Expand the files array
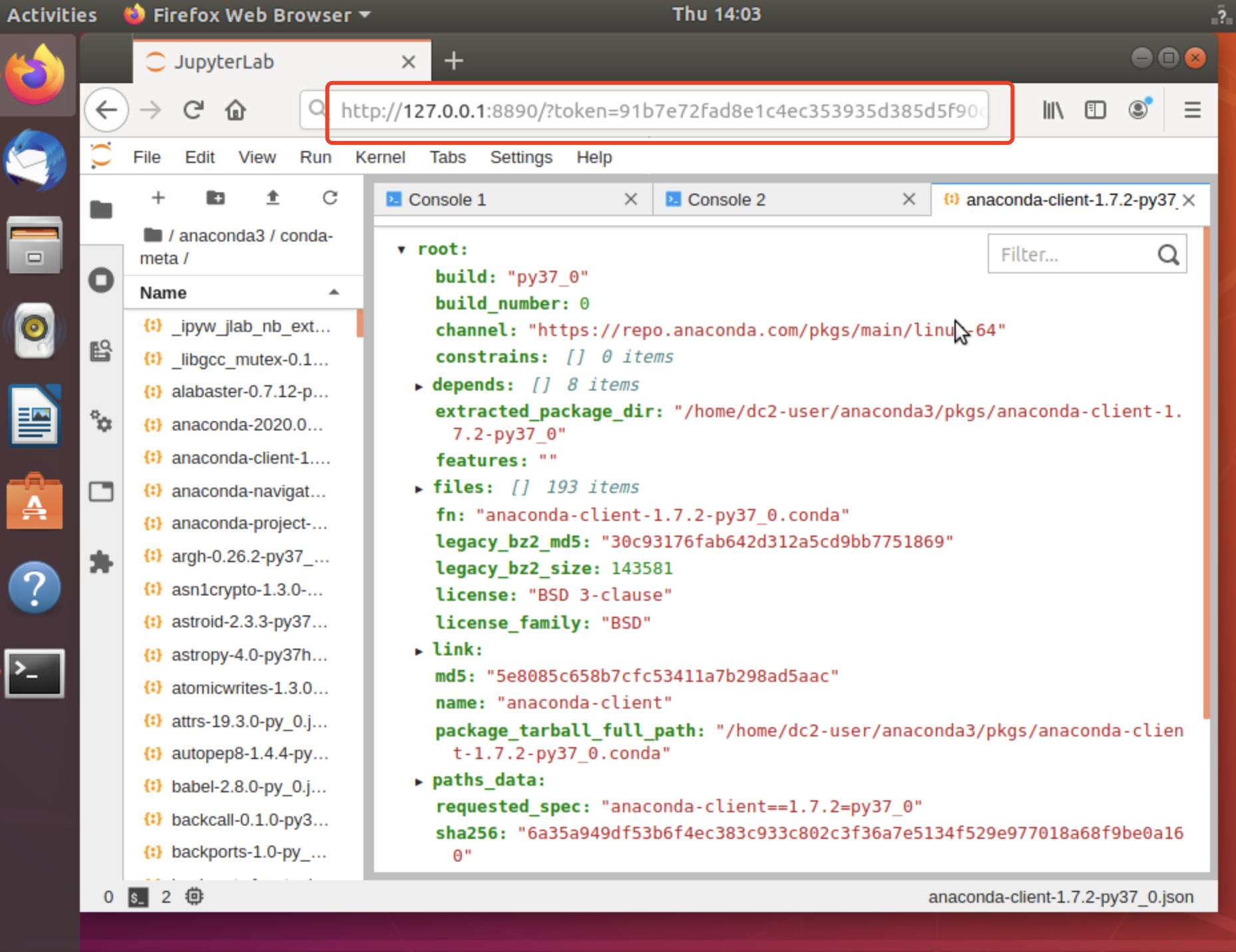Viewport: 1236px width, 952px height. [x=419, y=488]
